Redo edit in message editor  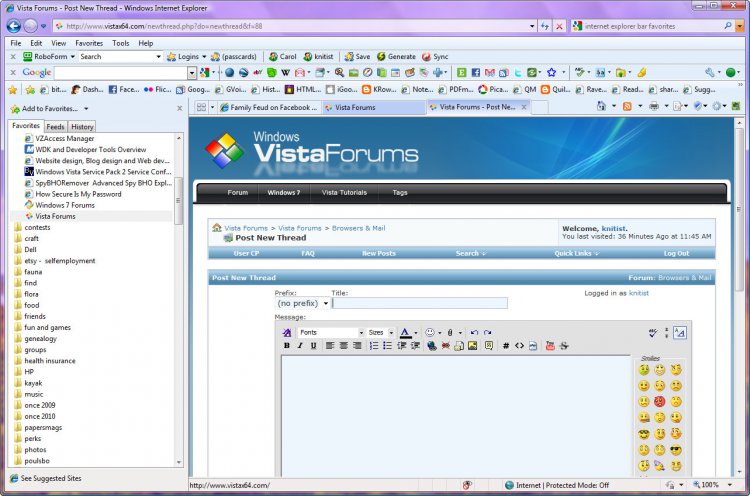point(487,332)
